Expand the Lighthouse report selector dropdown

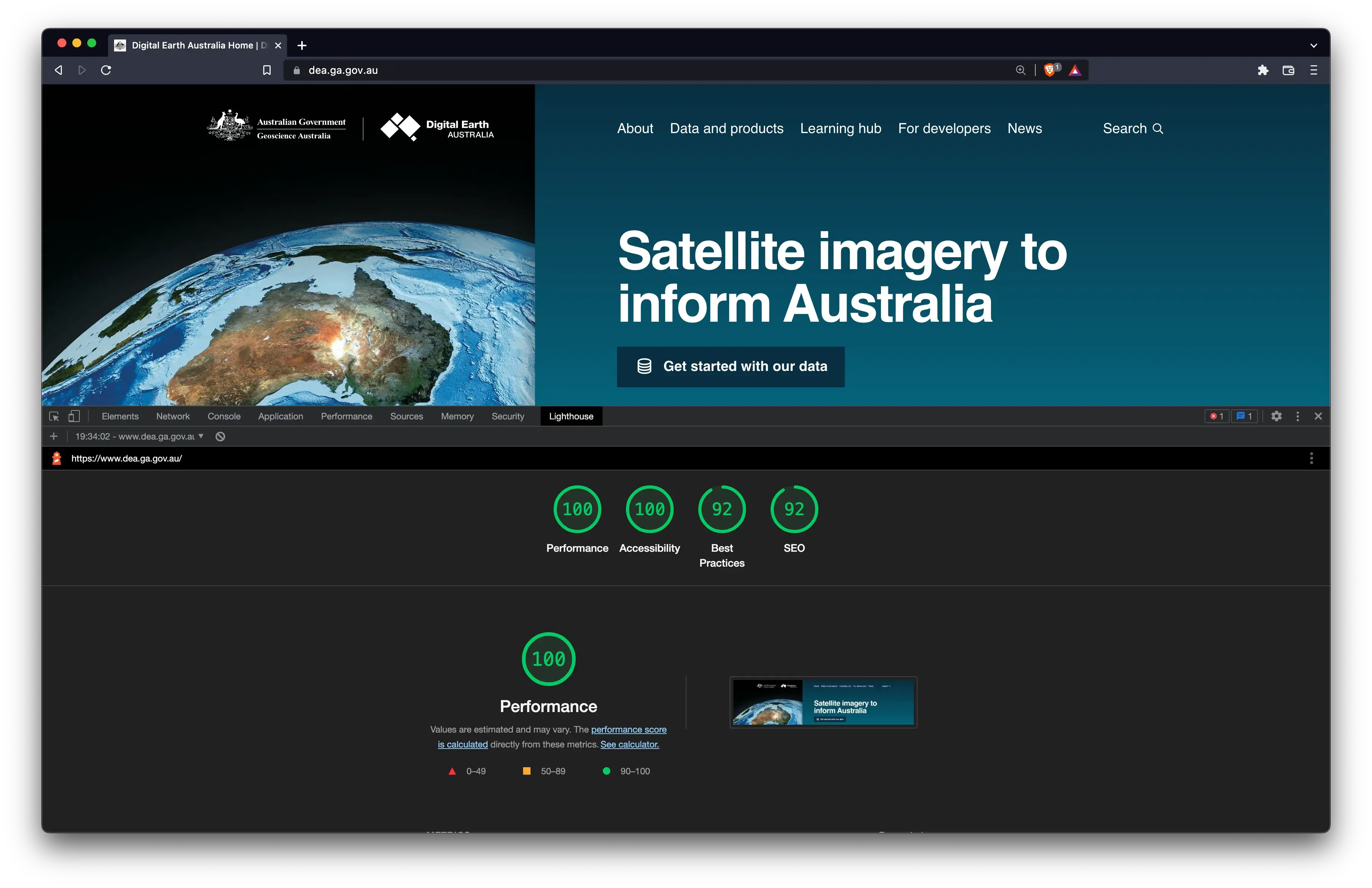click(201, 436)
